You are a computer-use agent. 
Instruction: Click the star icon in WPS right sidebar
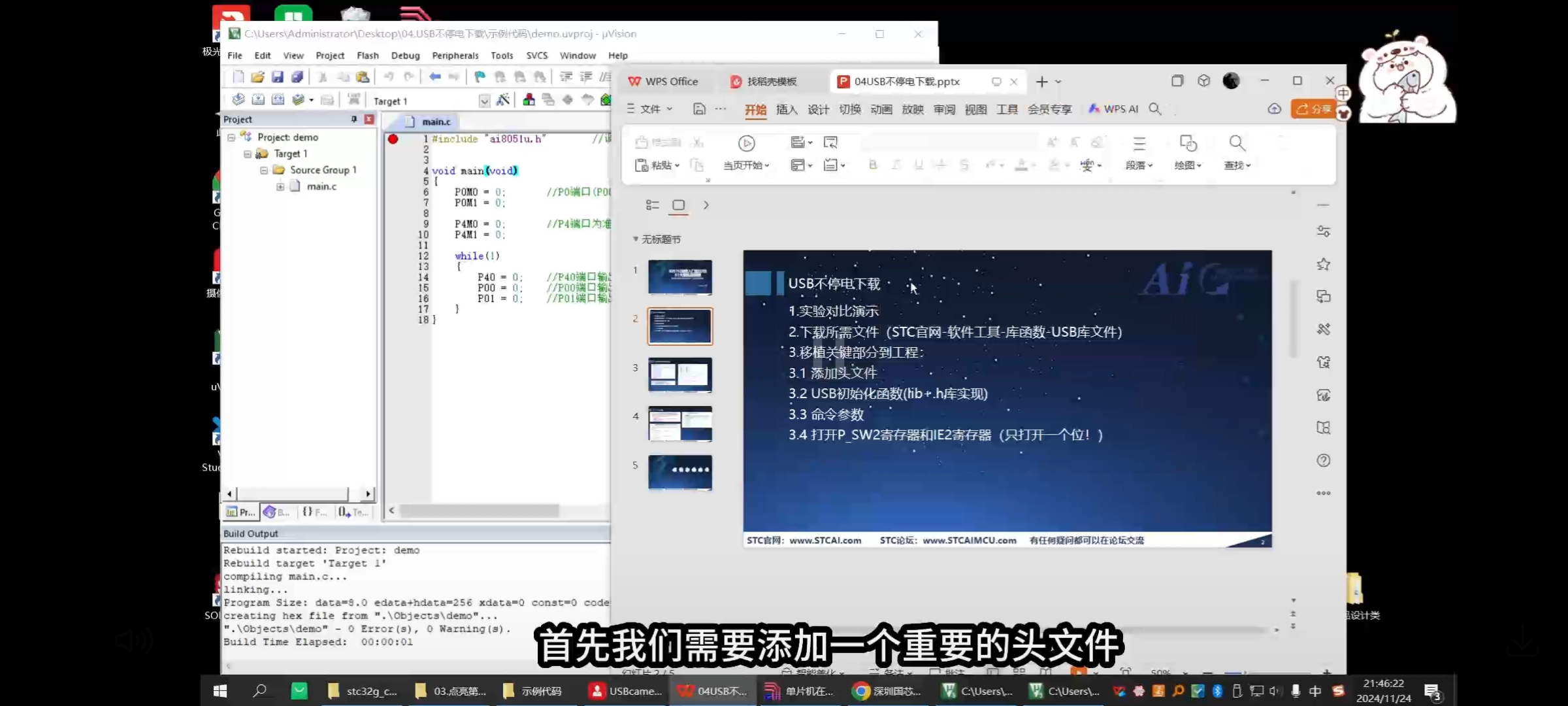pos(1323,264)
